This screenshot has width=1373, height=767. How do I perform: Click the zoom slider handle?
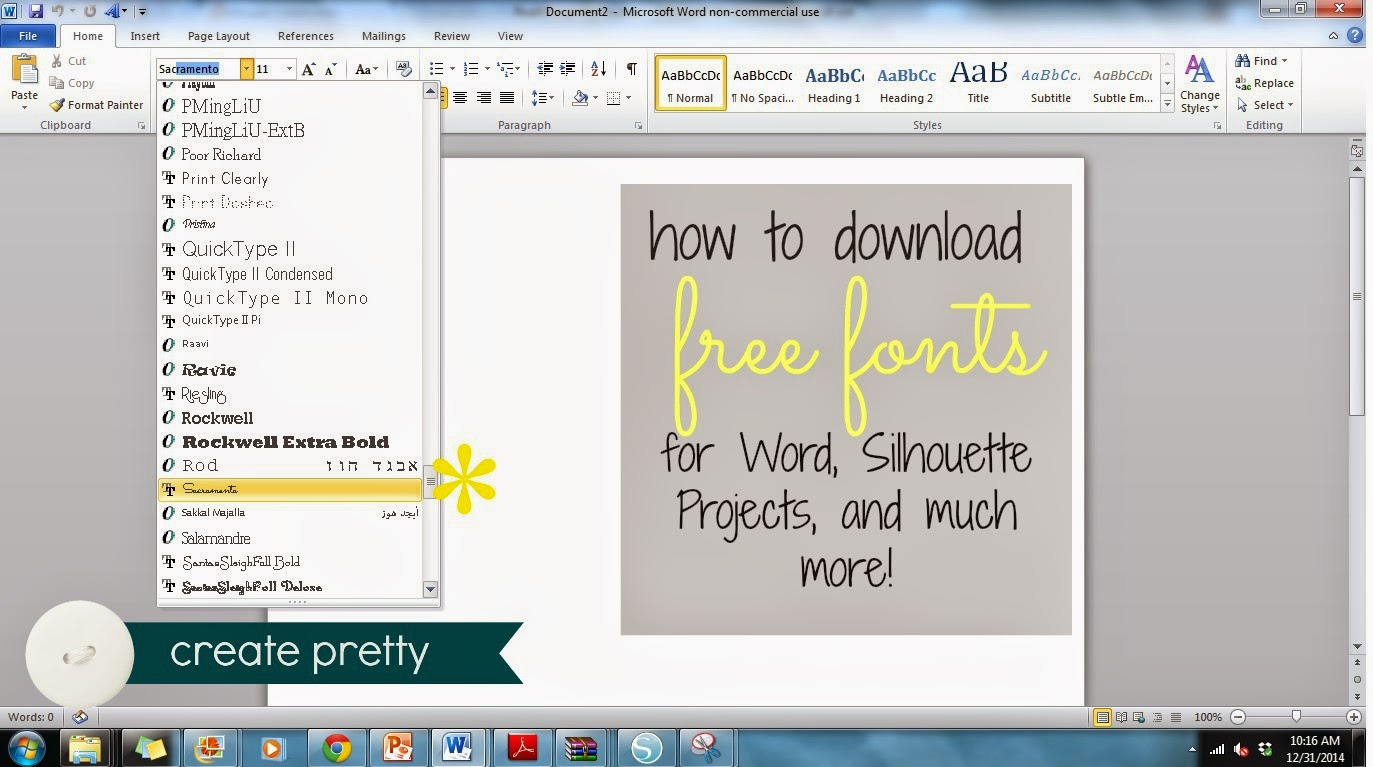(1296, 717)
